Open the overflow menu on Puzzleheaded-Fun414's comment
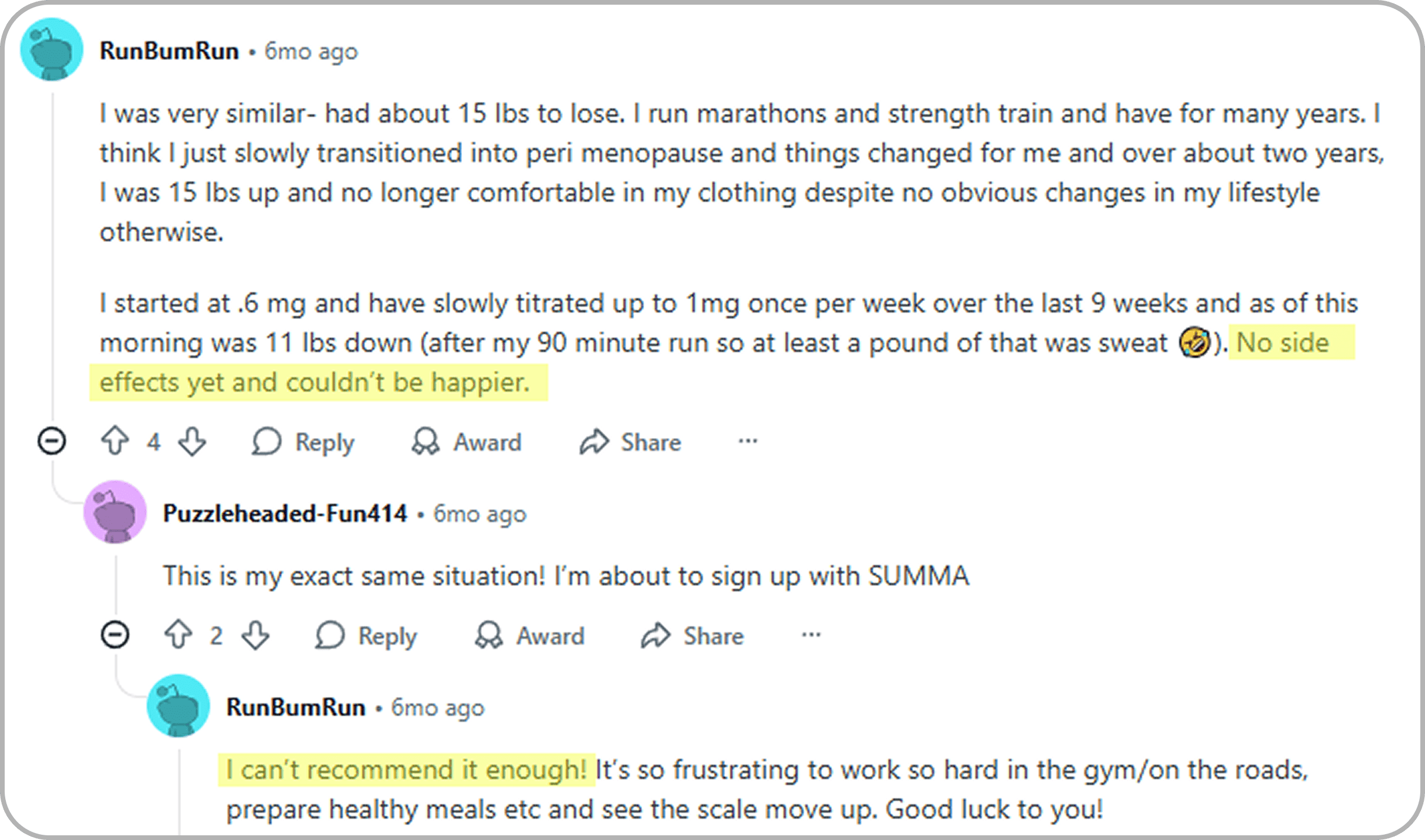Image resolution: width=1425 pixels, height=840 pixels. point(809,635)
